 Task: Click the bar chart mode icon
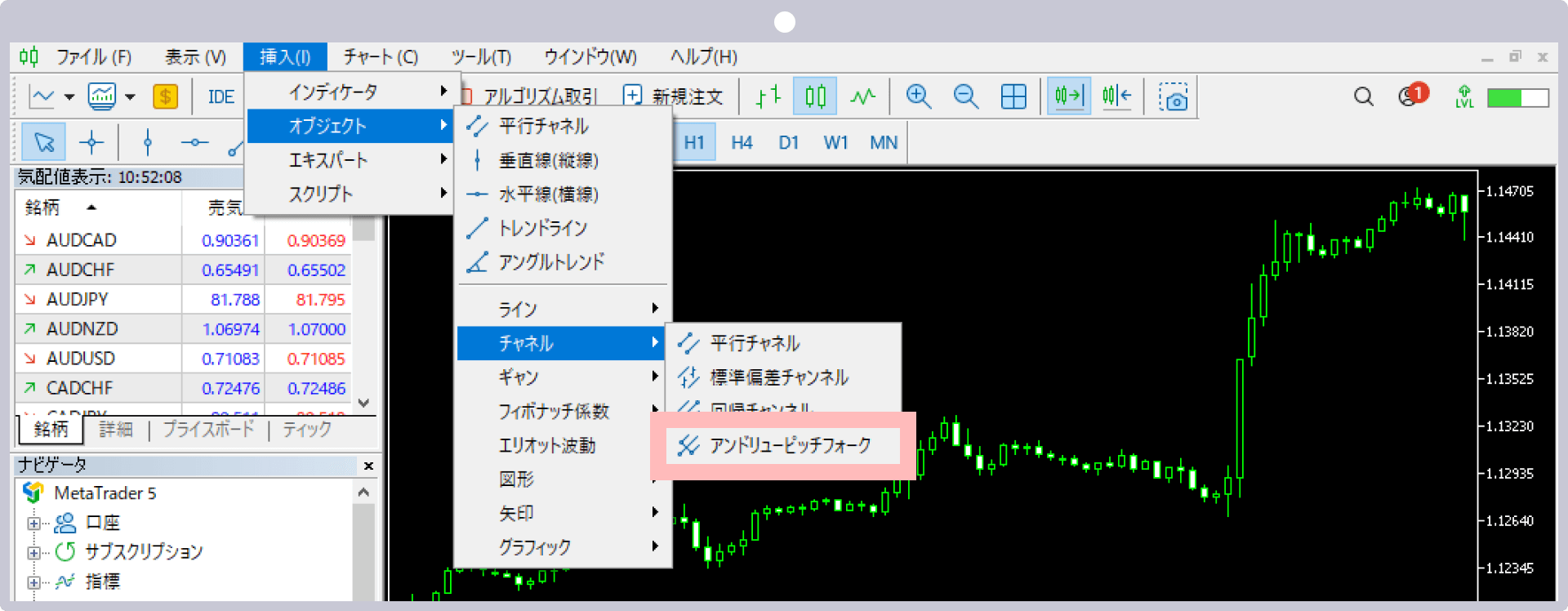(768, 96)
